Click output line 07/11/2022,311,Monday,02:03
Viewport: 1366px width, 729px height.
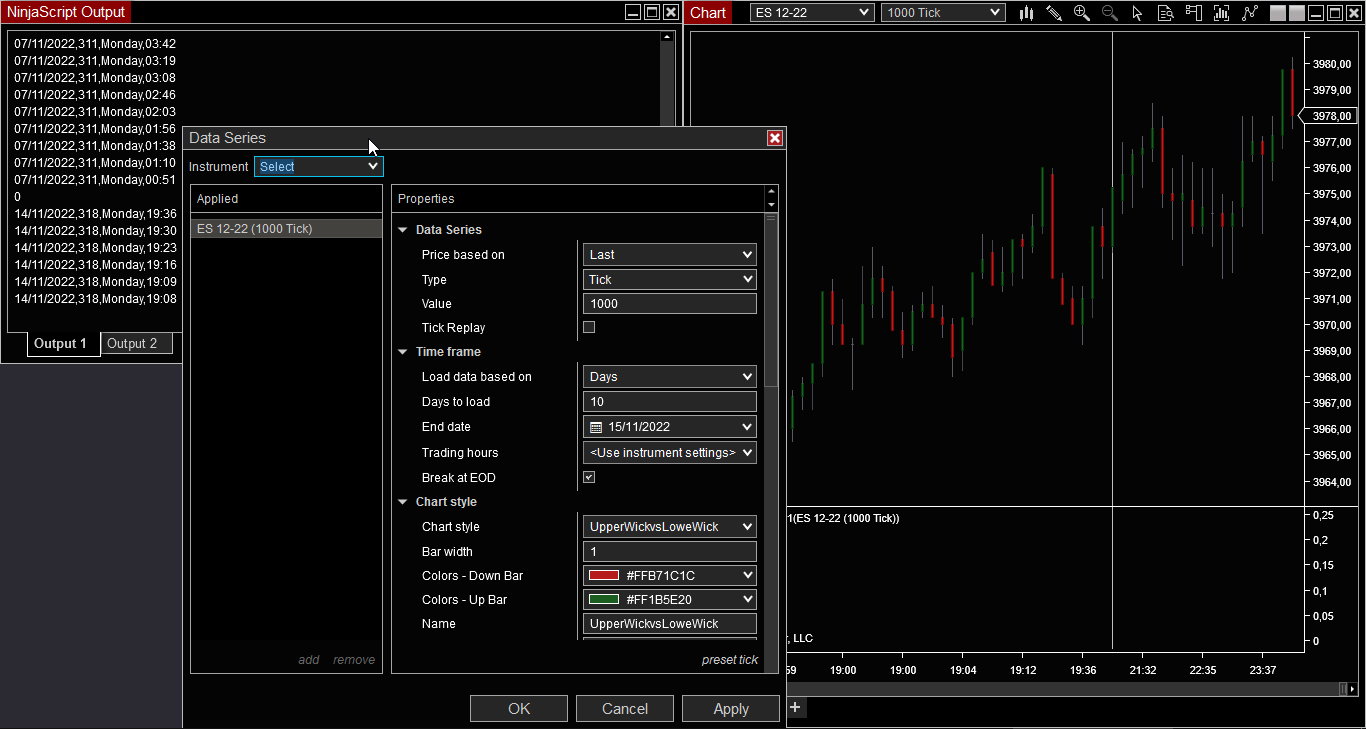(95, 112)
